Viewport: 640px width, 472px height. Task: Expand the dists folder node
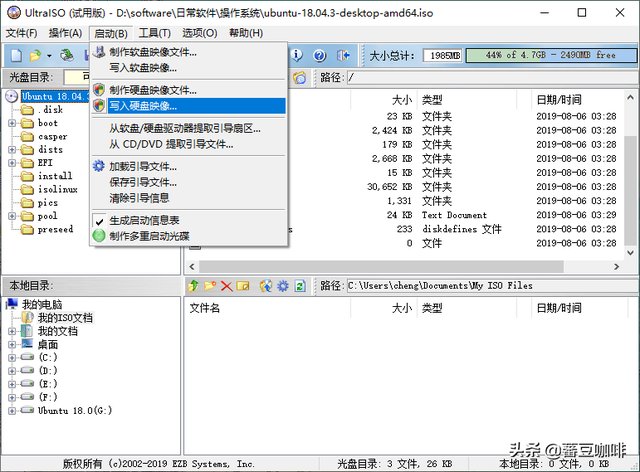coord(12,149)
